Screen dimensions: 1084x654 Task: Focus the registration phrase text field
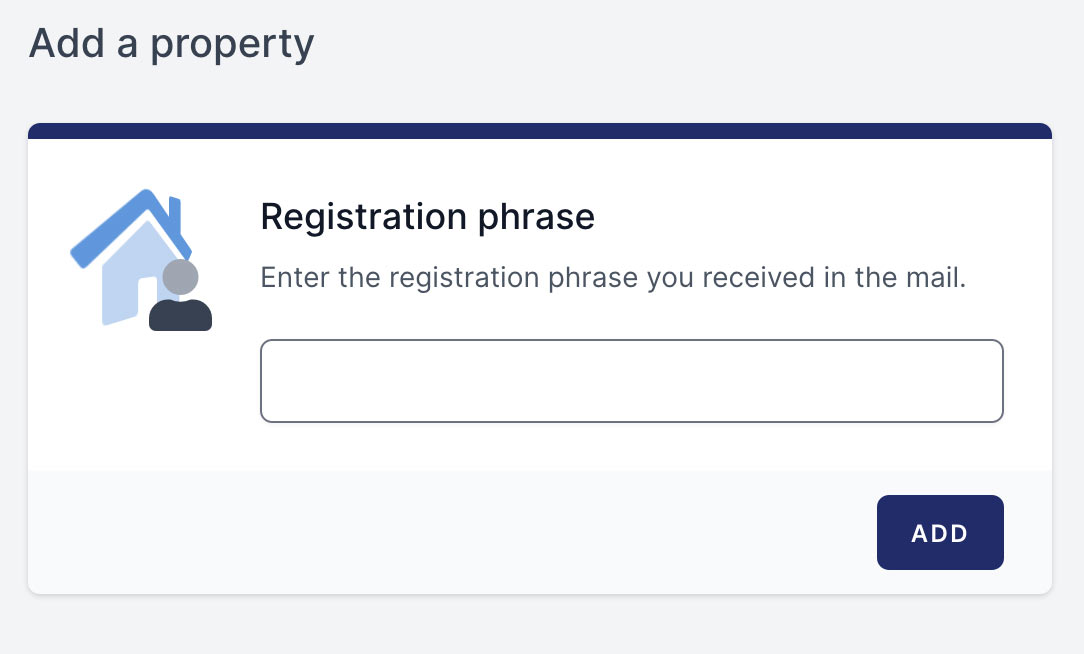[x=631, y=381]
